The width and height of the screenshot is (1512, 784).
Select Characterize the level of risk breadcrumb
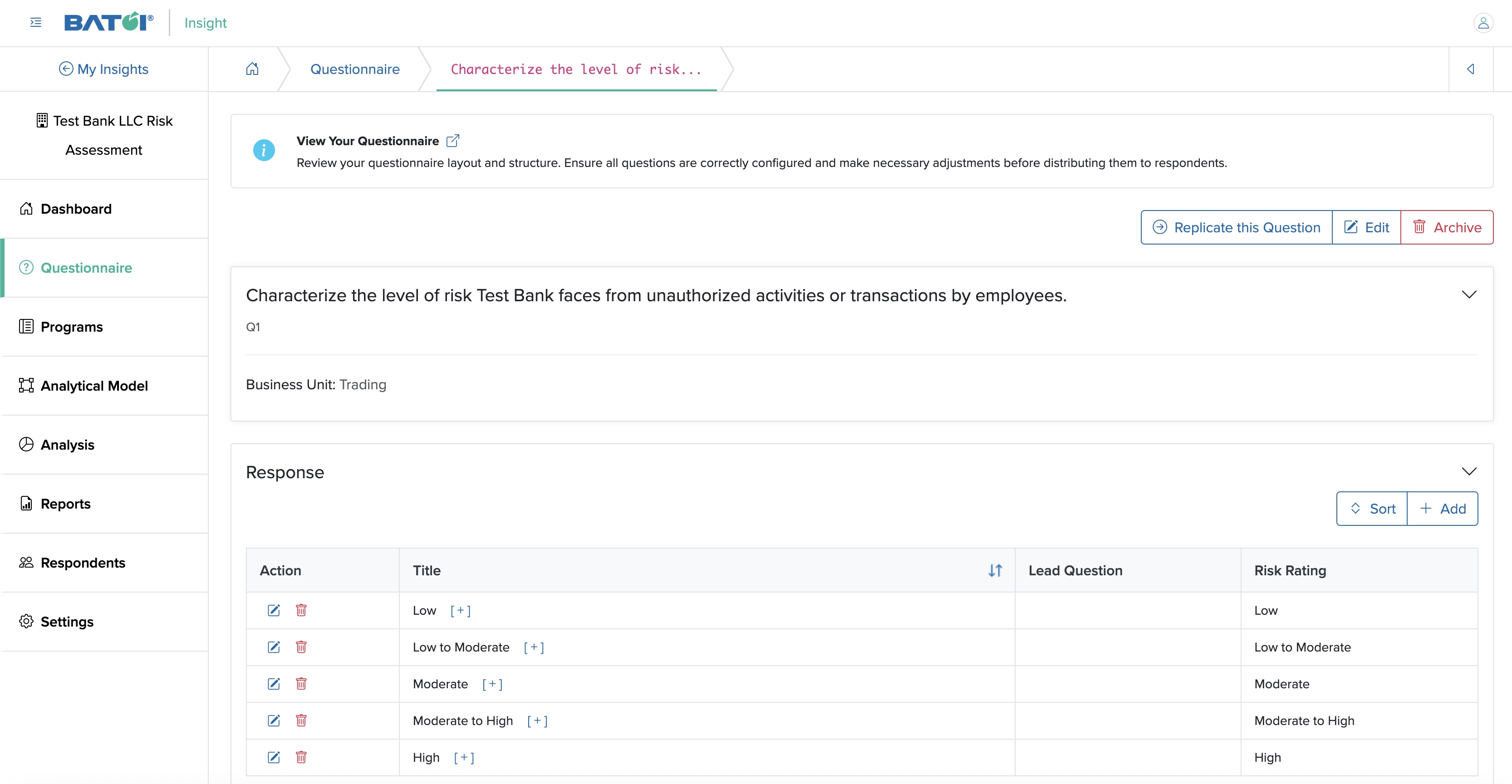tap(576, 69)
